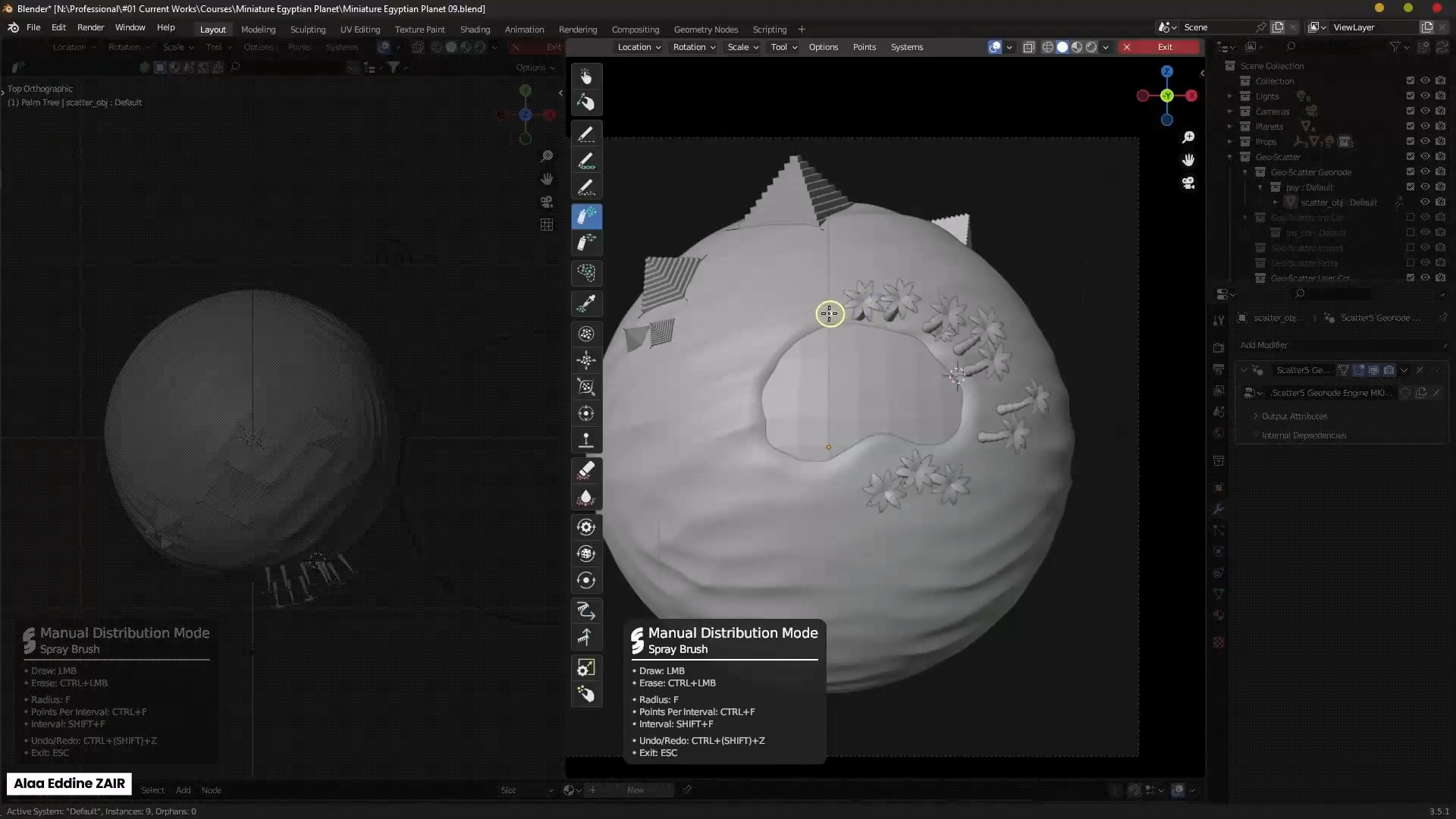1456x819 pixels.
Task: Click the camera view icon on viewport edge
Action: pos(1188,184)
